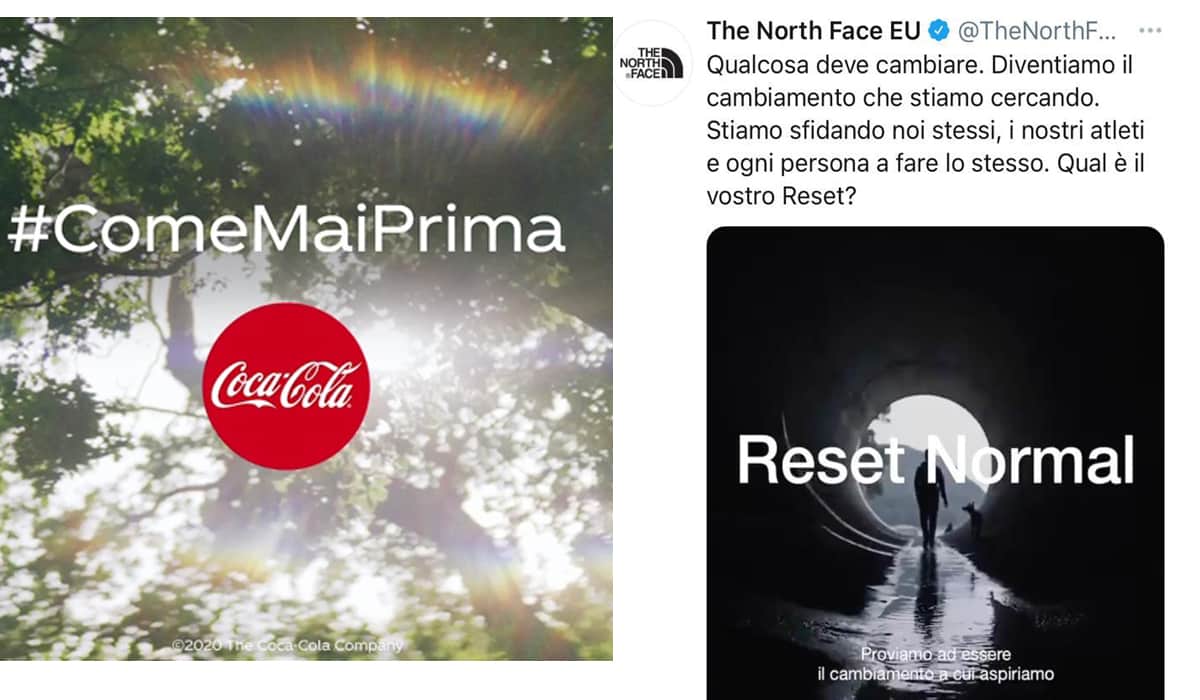The height and width of the screenshot is (700, 1200).
Task: Click The North Face EU account name
Action: (x=814, y=31)
